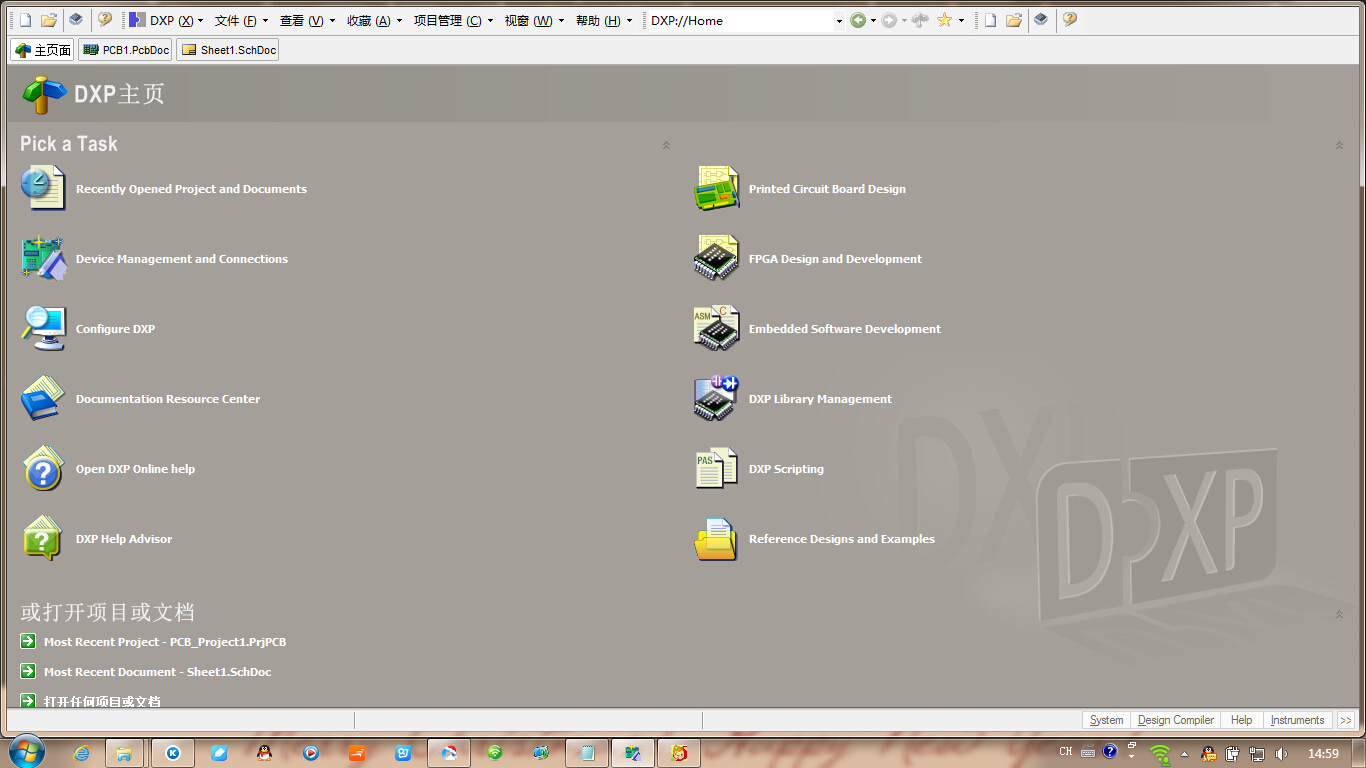
Task: Open Most Recent Project PCB_Project1.PrjPCB link
Action: [x=165, y=642]
